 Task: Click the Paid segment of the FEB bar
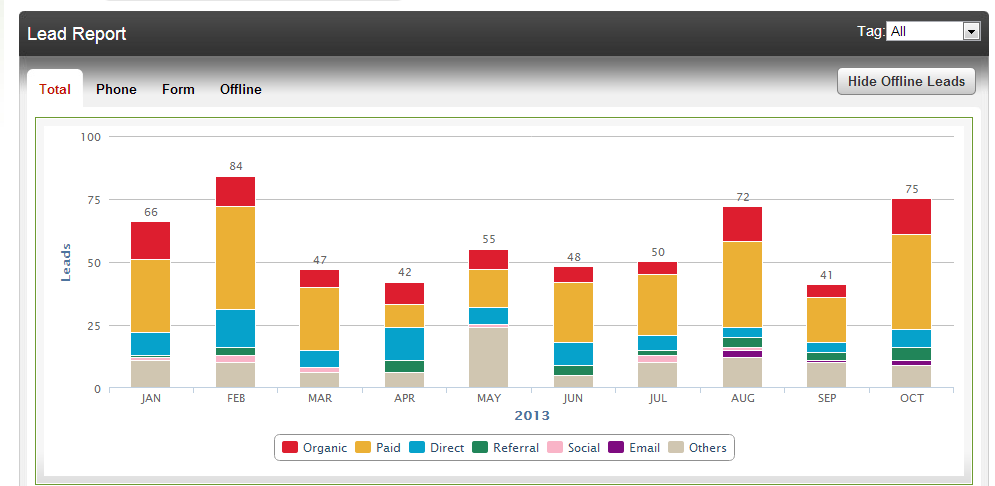[x=235, y=258]
